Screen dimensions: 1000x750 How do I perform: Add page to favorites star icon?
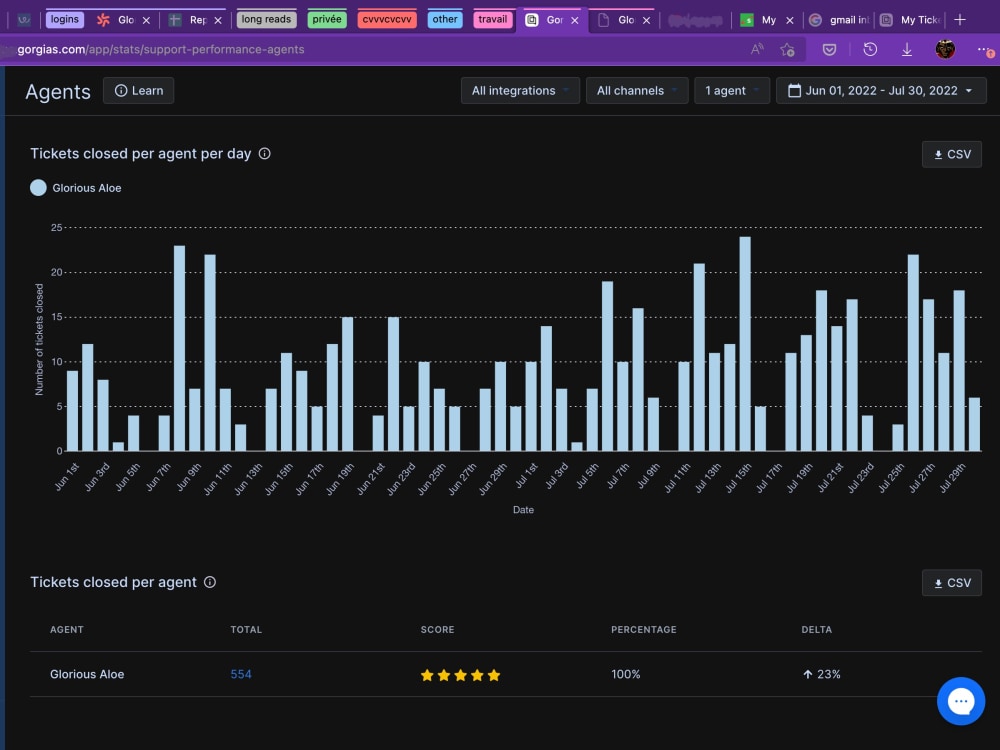pyautogui.click(x=787, y=49)
